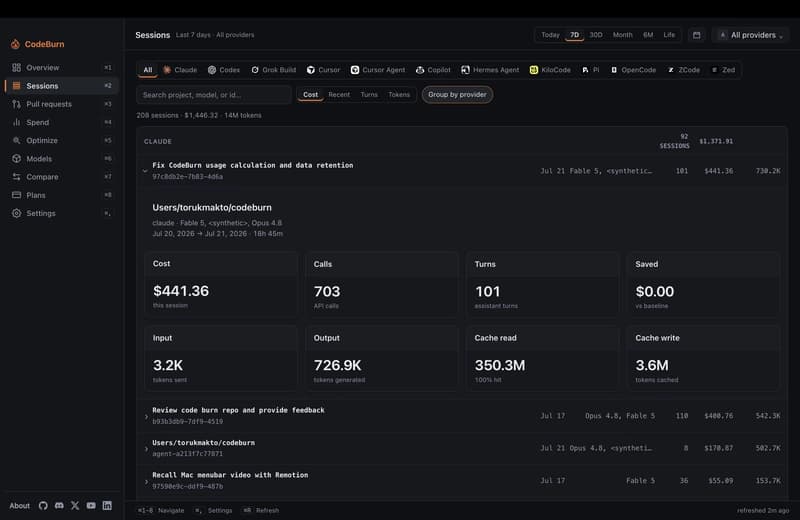This screenshot has height=520, width=800.
Task: Click the CLAUDE group header
Action: tap(158, 141)
